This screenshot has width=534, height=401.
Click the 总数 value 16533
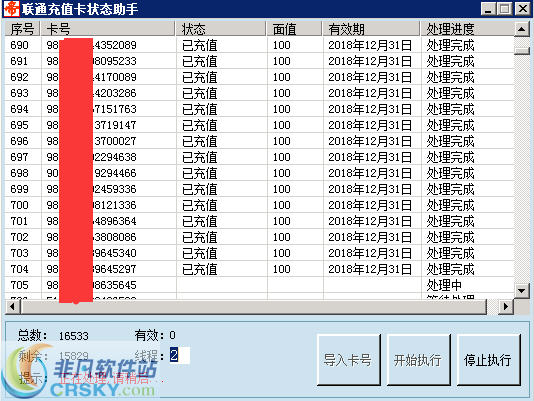74,336
